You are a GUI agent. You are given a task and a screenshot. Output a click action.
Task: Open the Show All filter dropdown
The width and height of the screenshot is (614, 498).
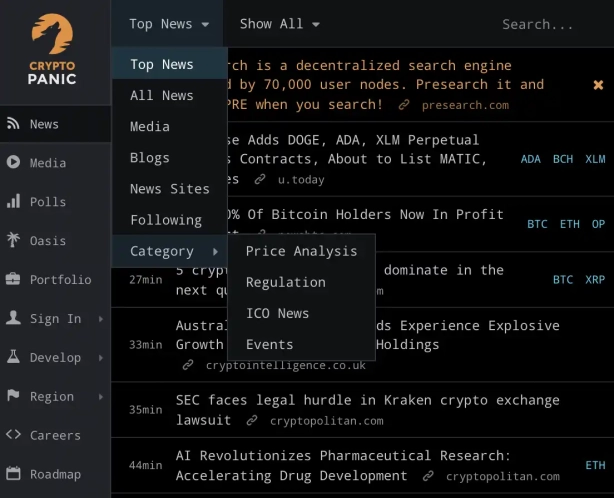point(279,24)
